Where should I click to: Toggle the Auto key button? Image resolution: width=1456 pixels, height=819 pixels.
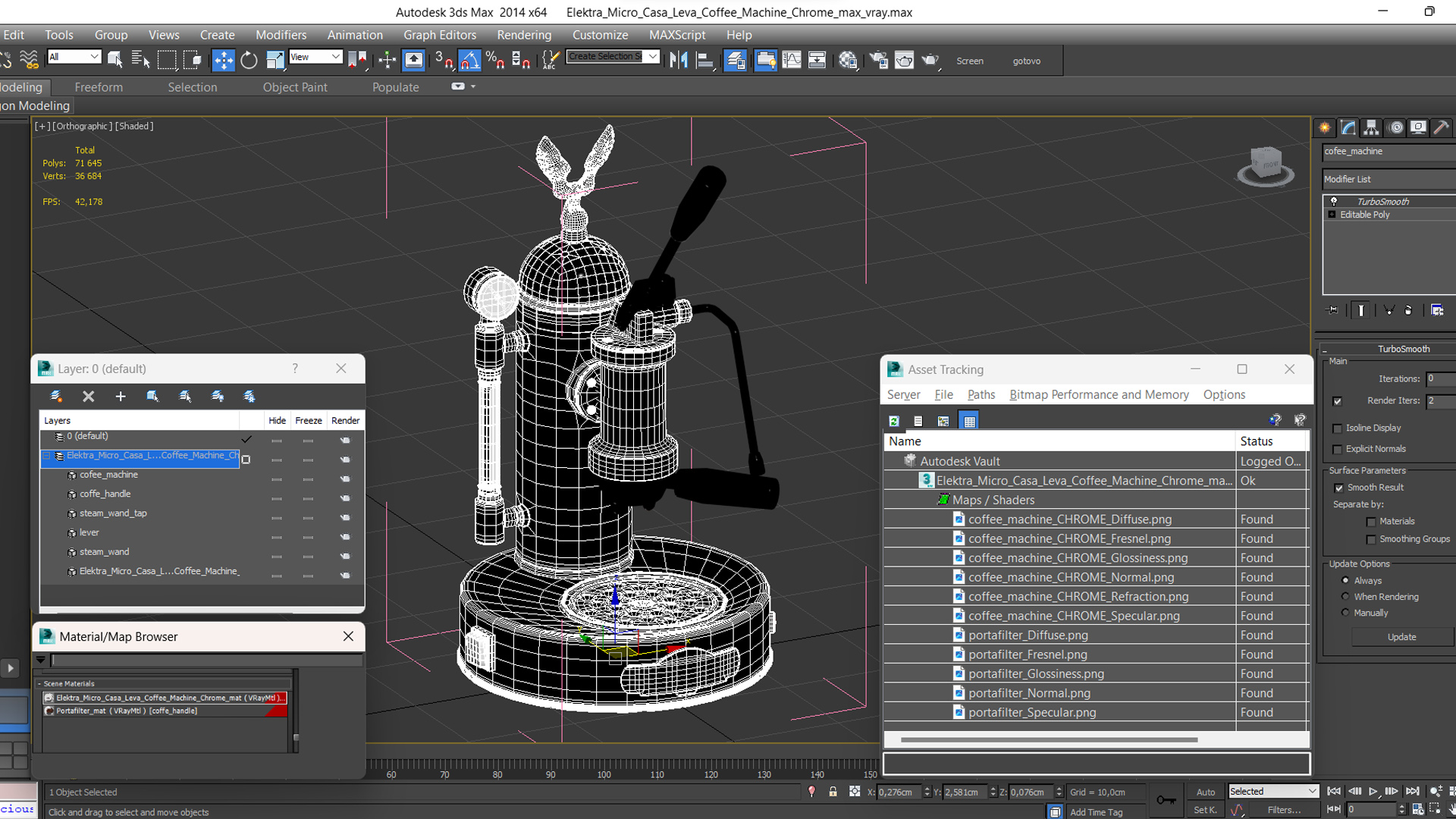pos(1205,792)
